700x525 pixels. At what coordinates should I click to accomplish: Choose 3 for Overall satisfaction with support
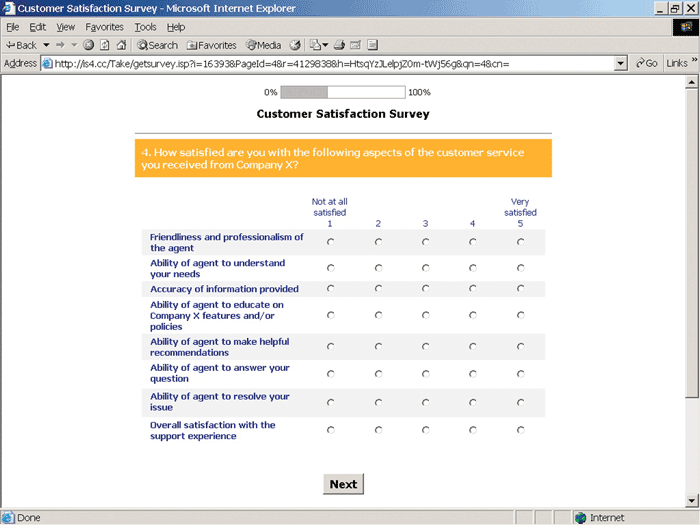pyautogui.click(x=425, y=430)
